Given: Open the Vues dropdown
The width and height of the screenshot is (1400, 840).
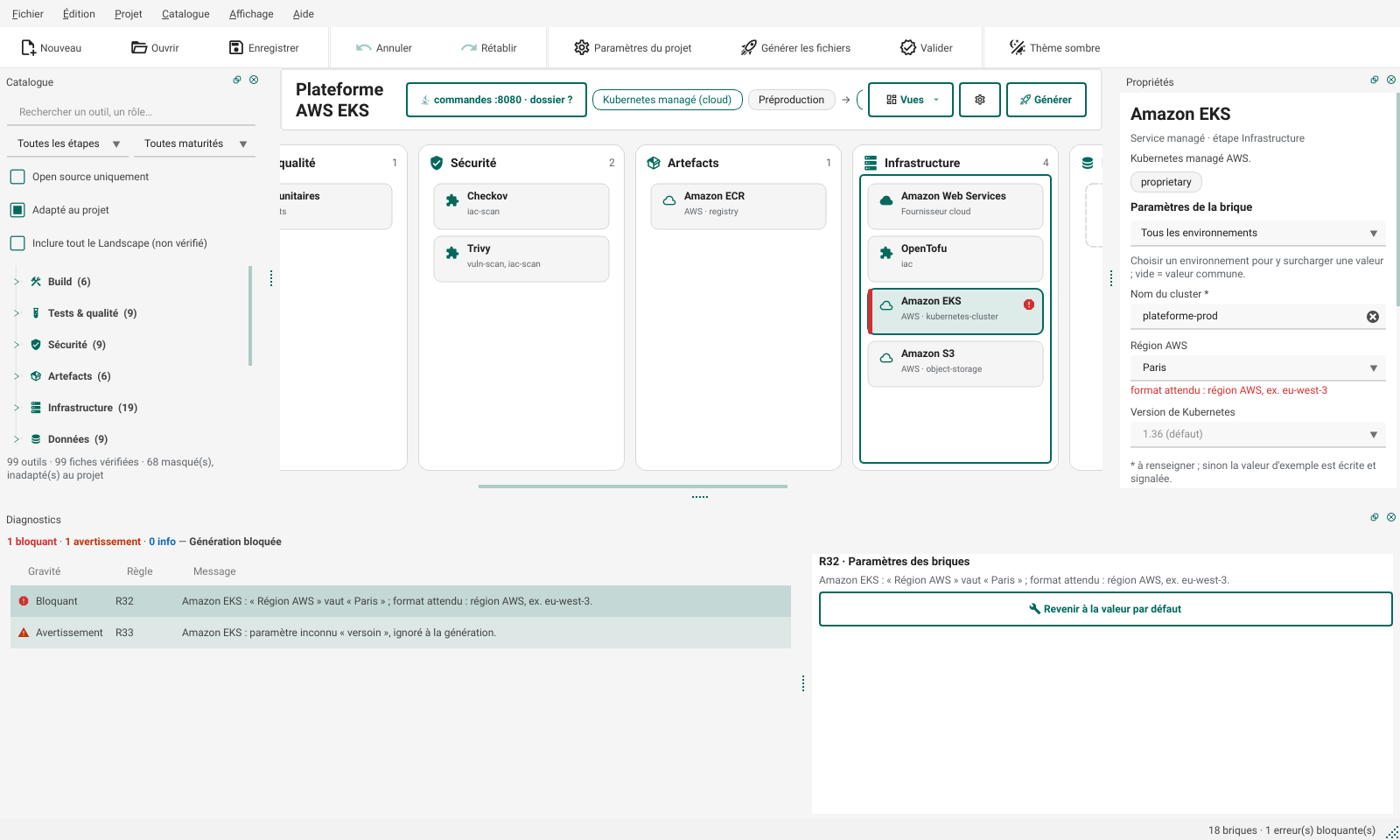Looking at the screenshot, I should click(x=911, y=100).
